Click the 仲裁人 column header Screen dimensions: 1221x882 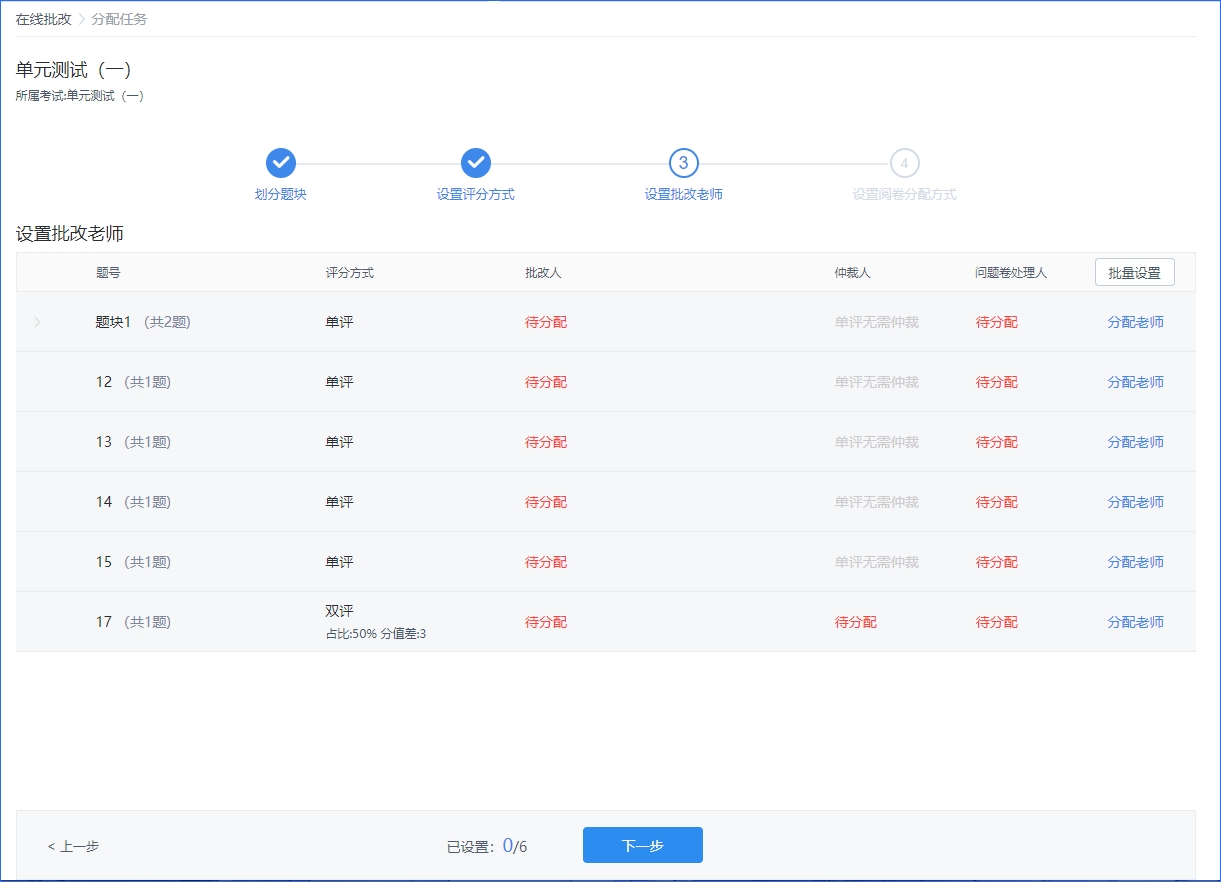[x=853, y=273]
